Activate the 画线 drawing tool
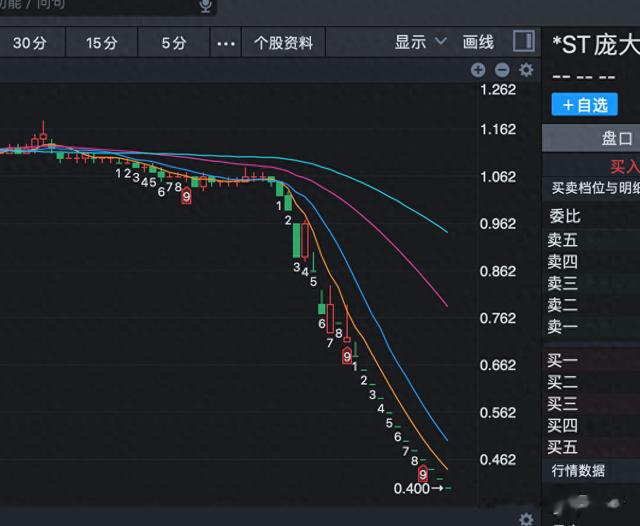 coord(479,42)
